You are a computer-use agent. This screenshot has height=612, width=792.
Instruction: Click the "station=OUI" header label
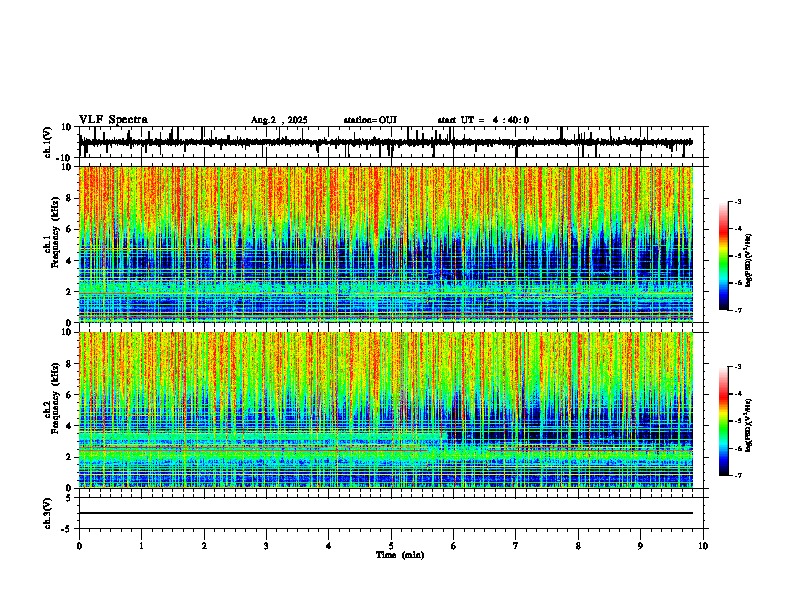coord(370,120)
